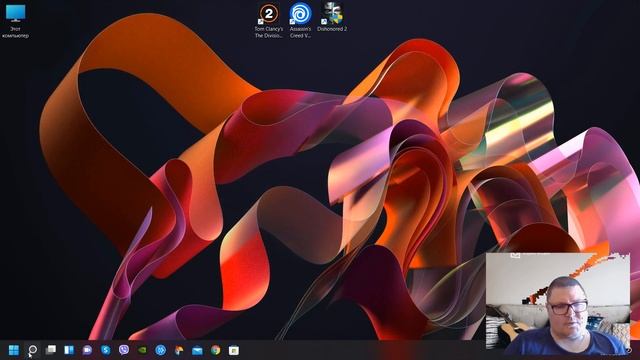Launch Teams Chat from taskbar
The image size is (640, 360).
click(x=87, y=350)
